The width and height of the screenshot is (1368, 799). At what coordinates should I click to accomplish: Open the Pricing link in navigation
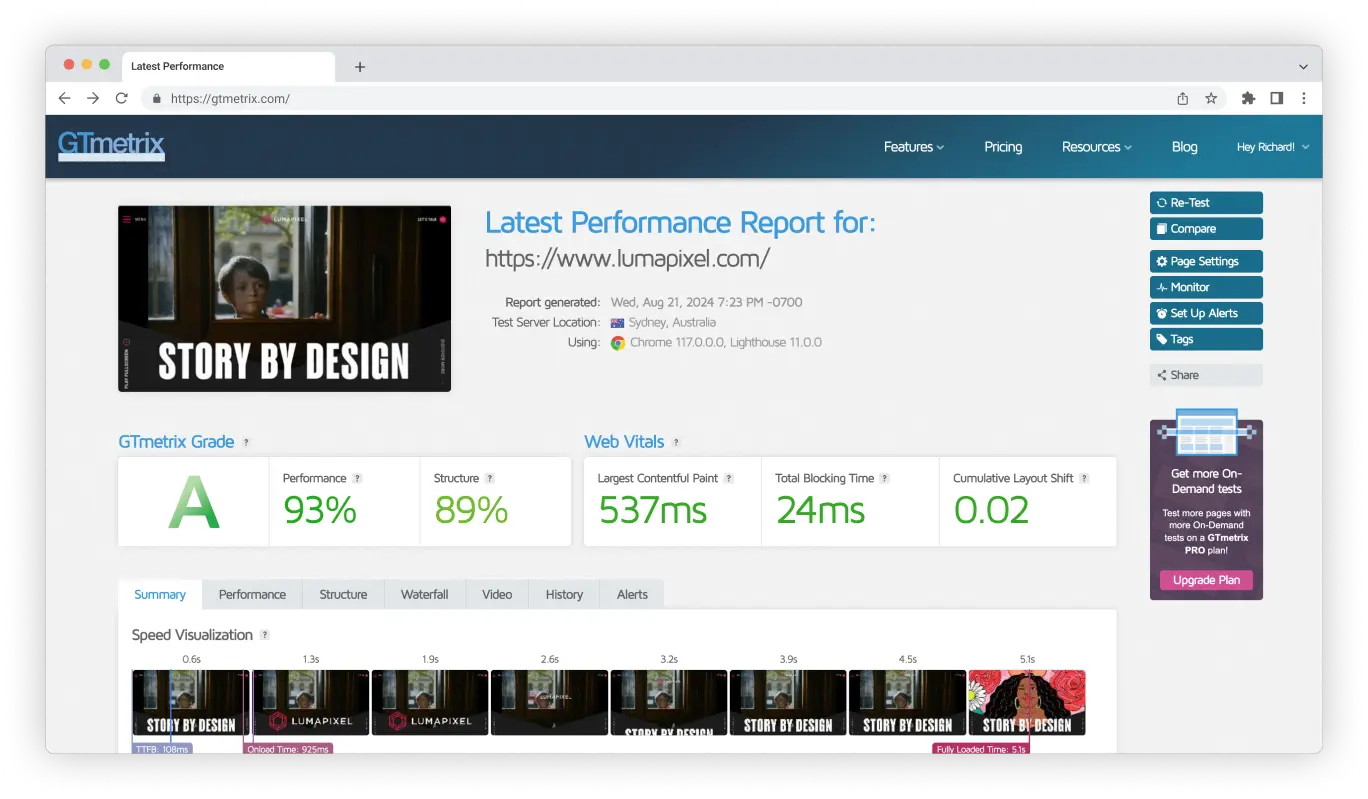[x=1003, y=147]
